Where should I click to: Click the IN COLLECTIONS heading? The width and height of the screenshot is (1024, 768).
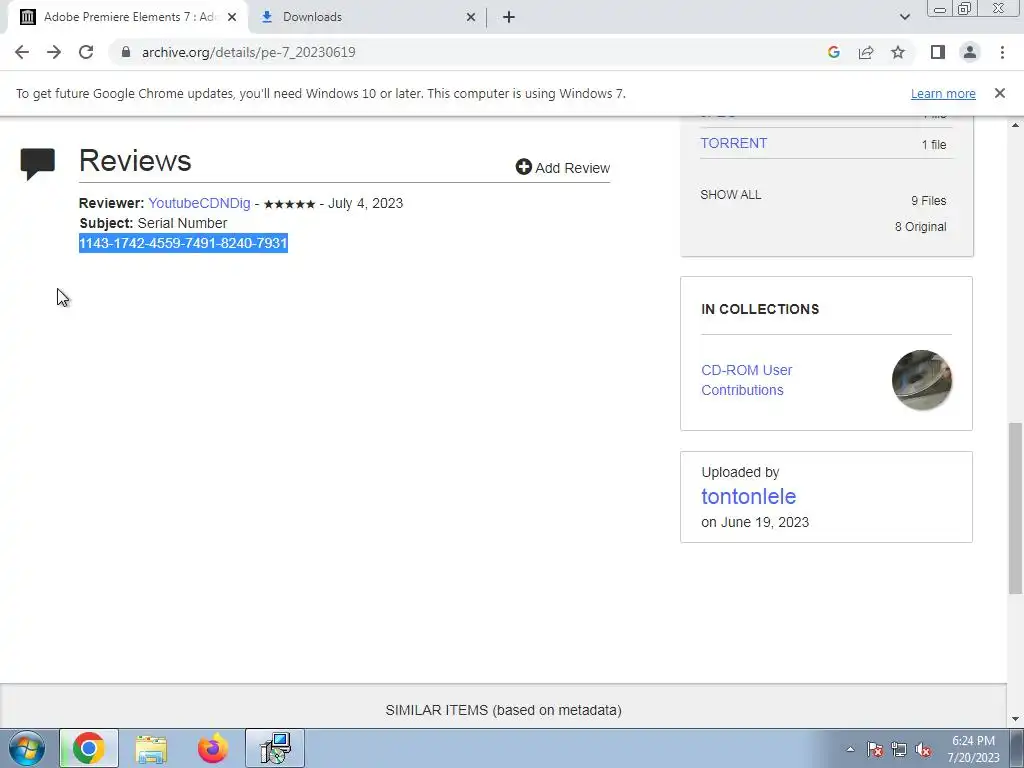click(760, 309)
